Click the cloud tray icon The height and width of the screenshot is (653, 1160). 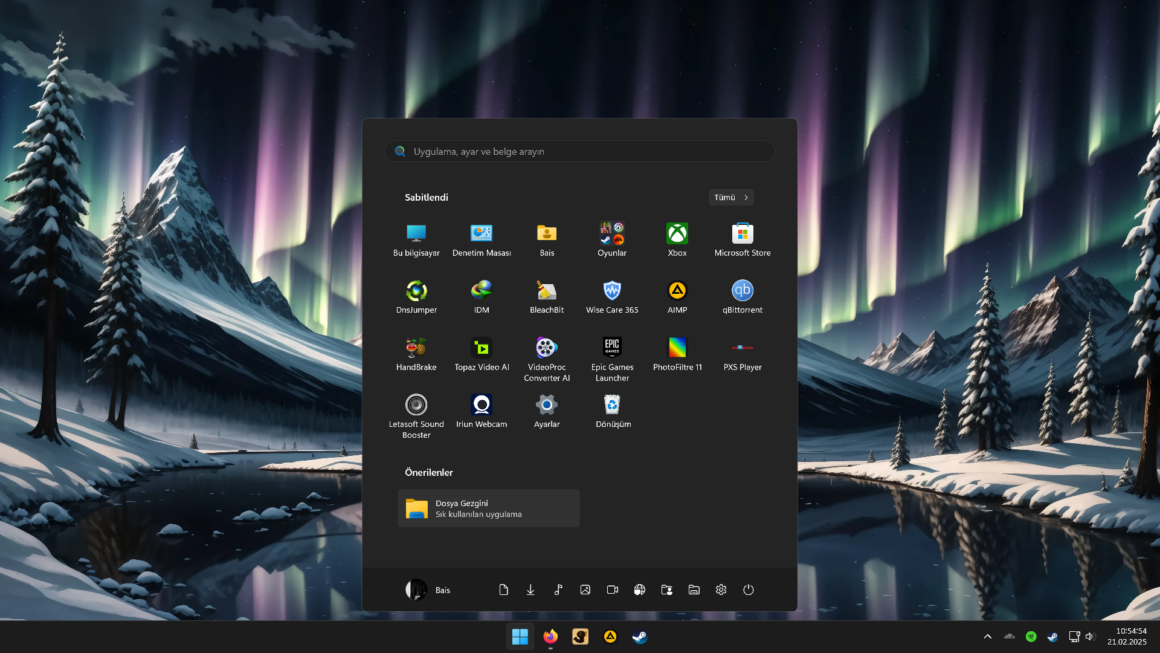coord(1010,637)
